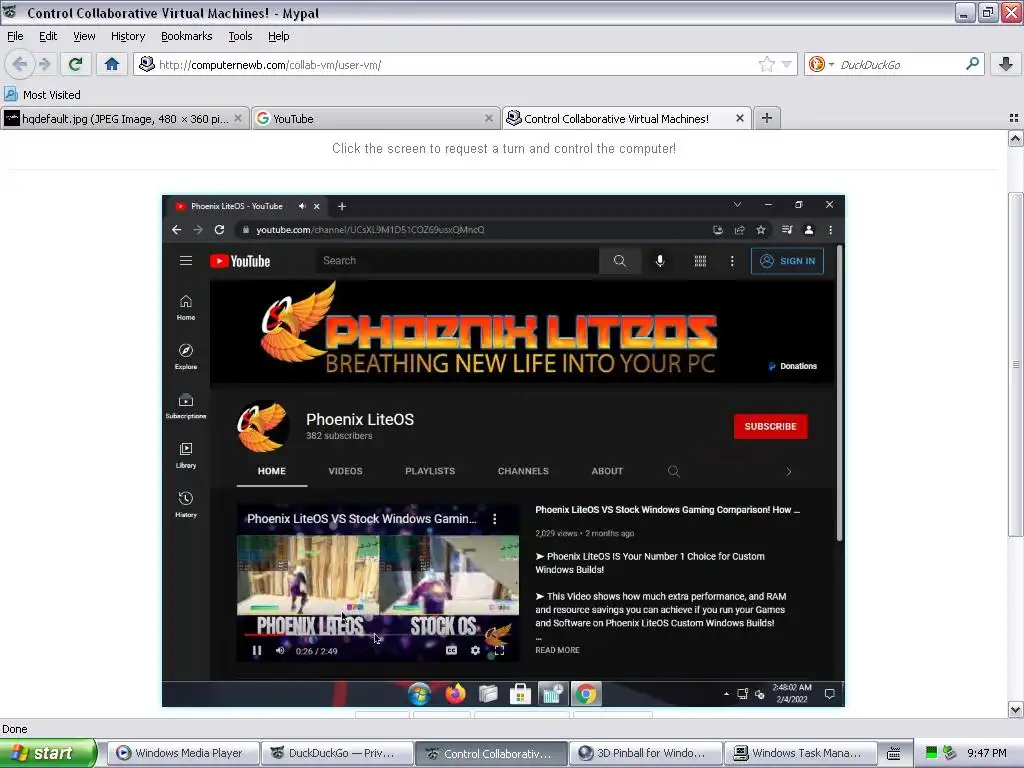This screenshot has width=1024, height=768.
Task: Open Microsoft Store icon in VM taskbar
Action: [x=520, y=694]
